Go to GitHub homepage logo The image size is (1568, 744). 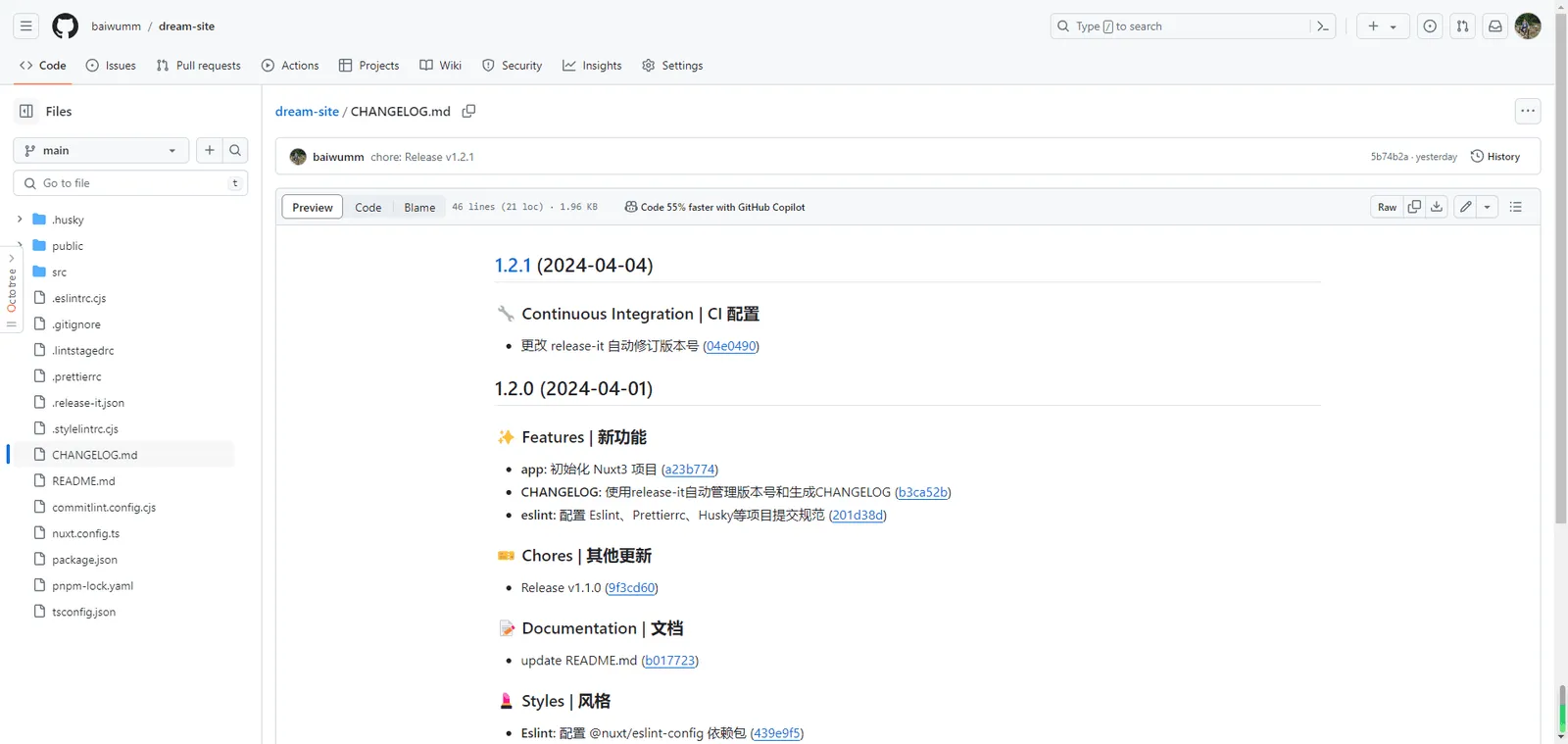pyautogui.click(x=66, y=26)
